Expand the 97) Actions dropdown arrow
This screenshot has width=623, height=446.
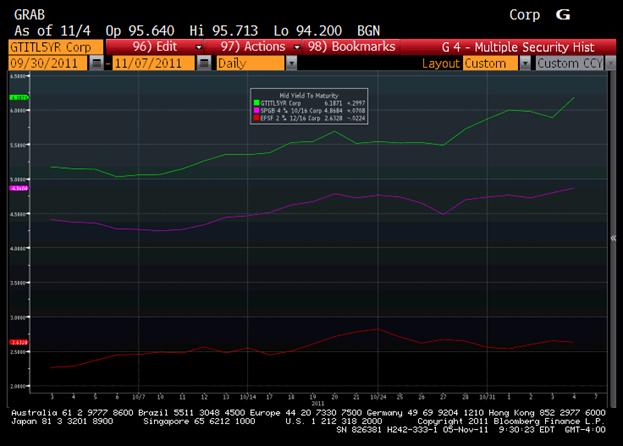click(296, 47)
